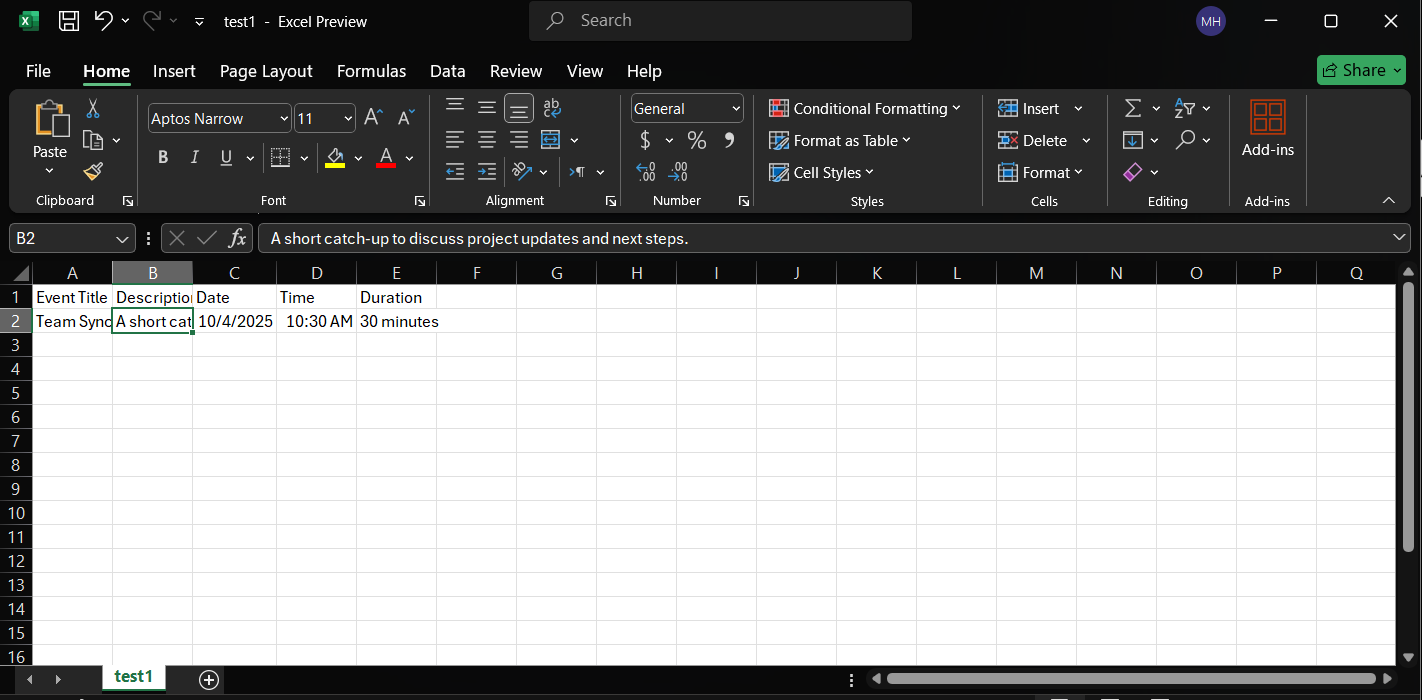Click the Clear eraser icon
The width and height of the screenshot is (1422, 700).
tap(1133, 172)
